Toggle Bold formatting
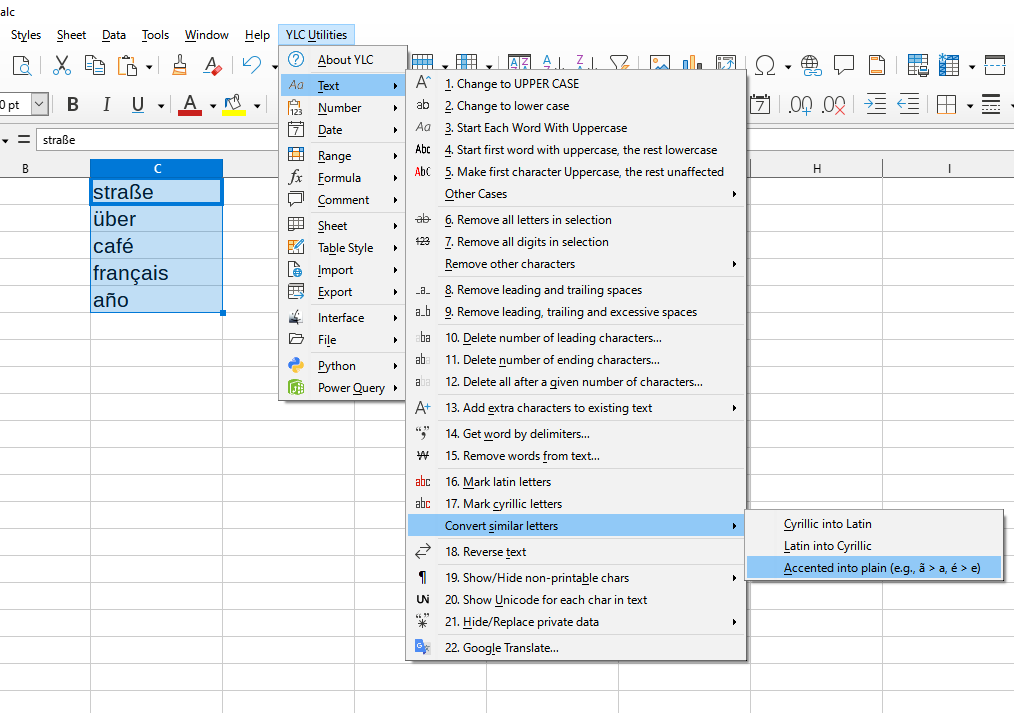 point(73,104)
